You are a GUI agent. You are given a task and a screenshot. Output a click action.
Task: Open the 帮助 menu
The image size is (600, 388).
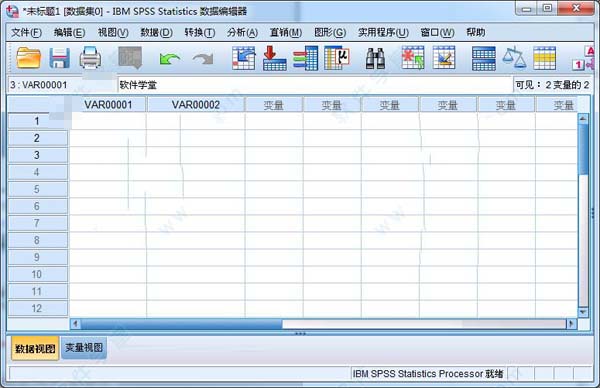click(x=476, y=33)
